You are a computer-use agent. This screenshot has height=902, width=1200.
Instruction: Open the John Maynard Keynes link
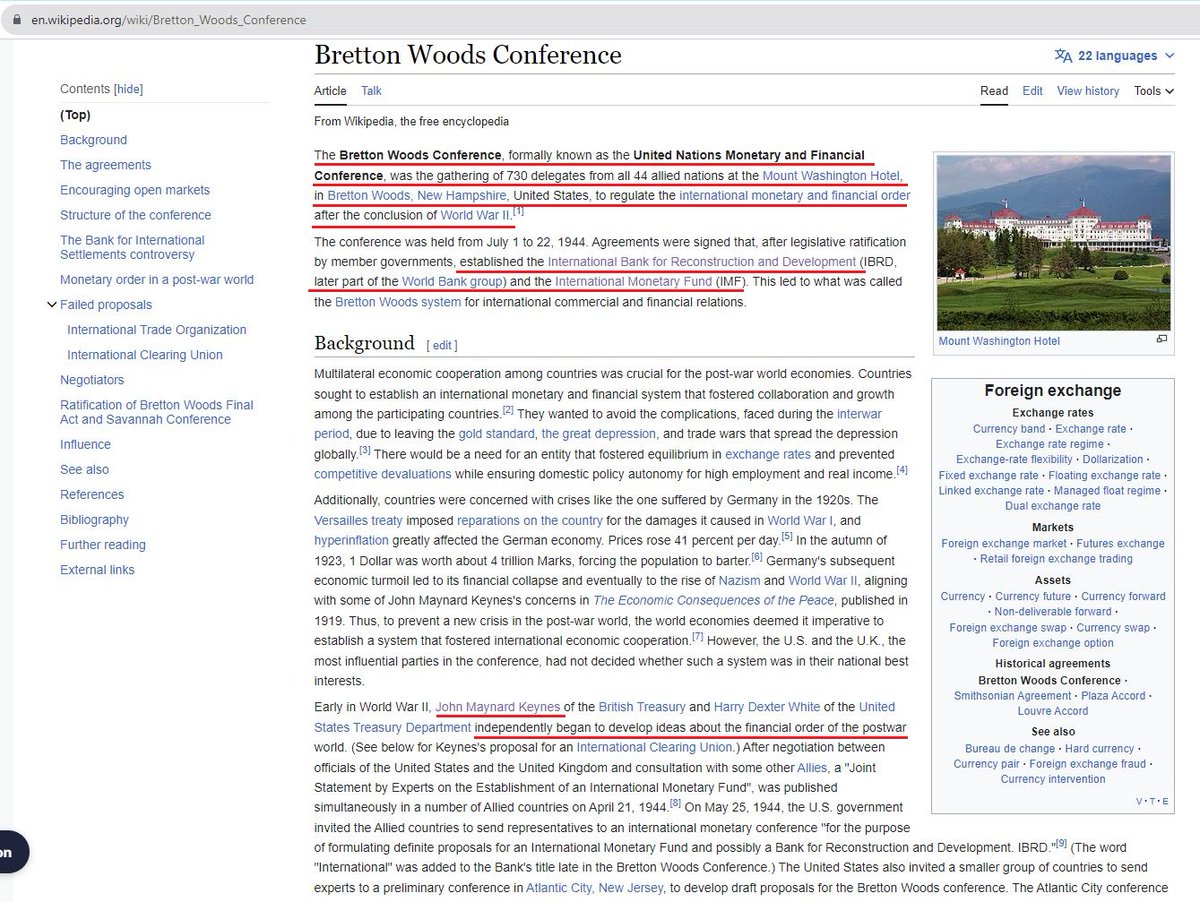(x=498, y=707)
